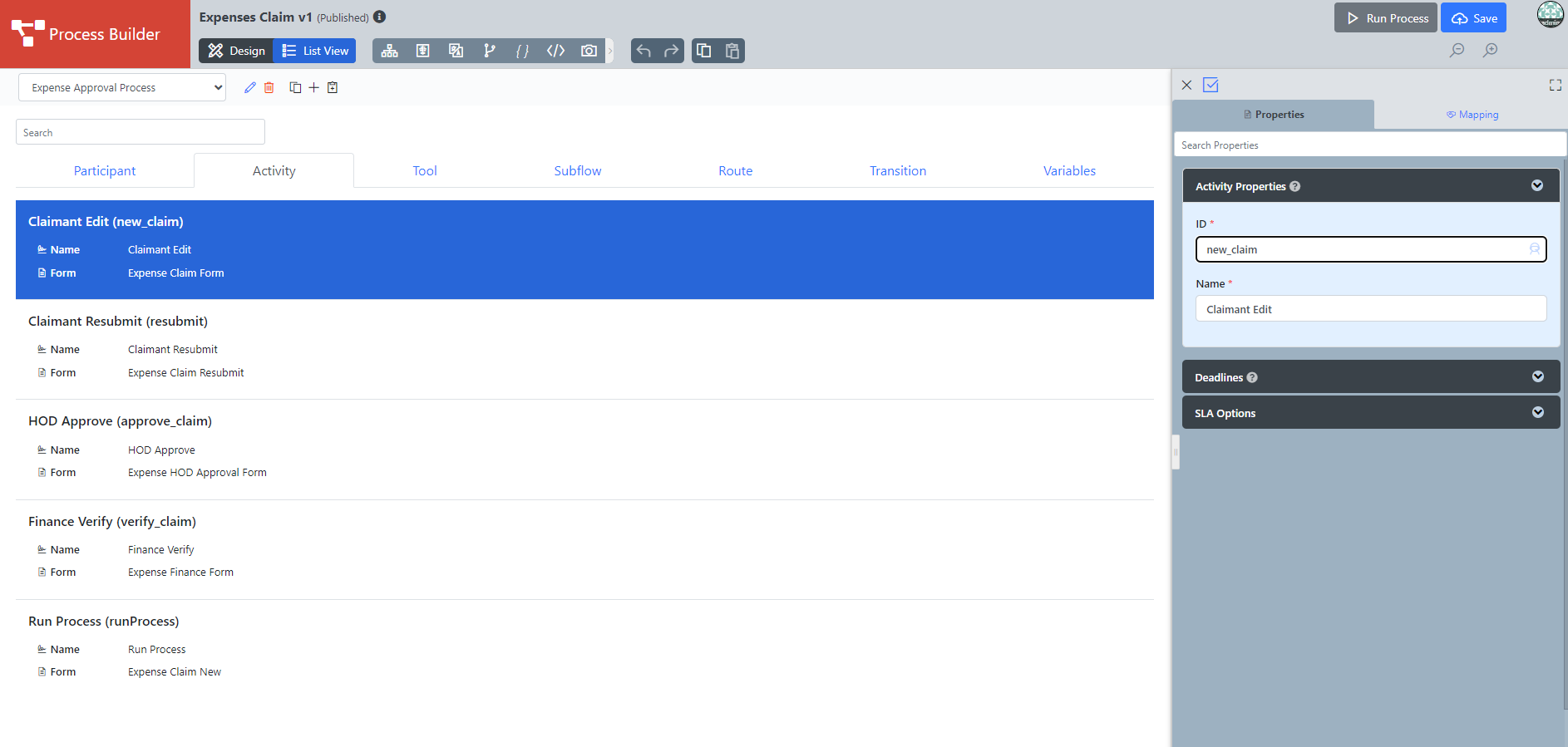Select the Run Process (runProcess) activity
The width and height of the screenshot is (1568, 747).
pos(584,649)
